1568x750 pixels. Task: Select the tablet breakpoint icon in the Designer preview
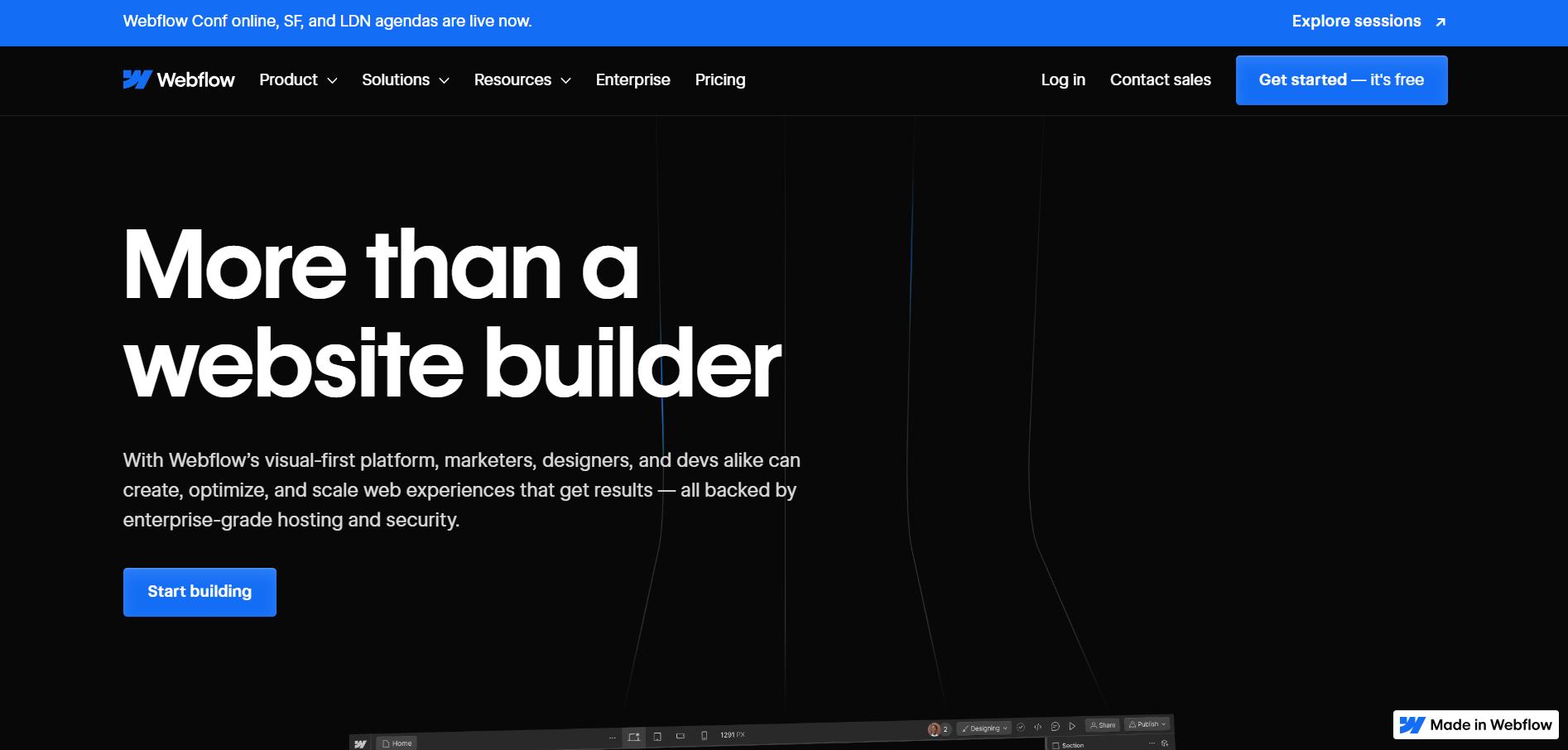[657, 736]
